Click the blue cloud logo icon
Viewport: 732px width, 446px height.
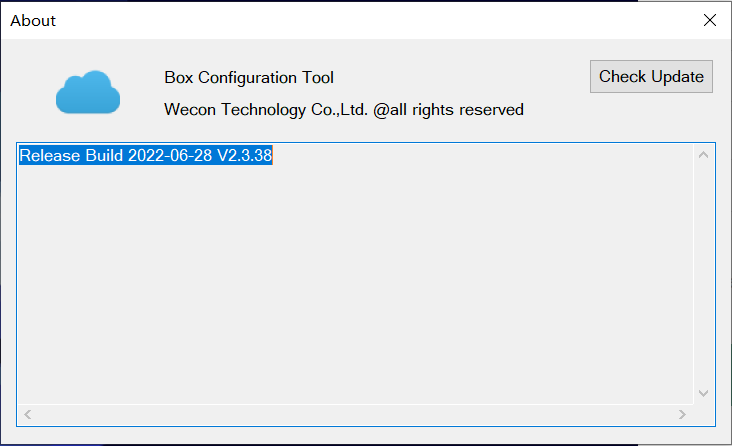tap(88, 92)
